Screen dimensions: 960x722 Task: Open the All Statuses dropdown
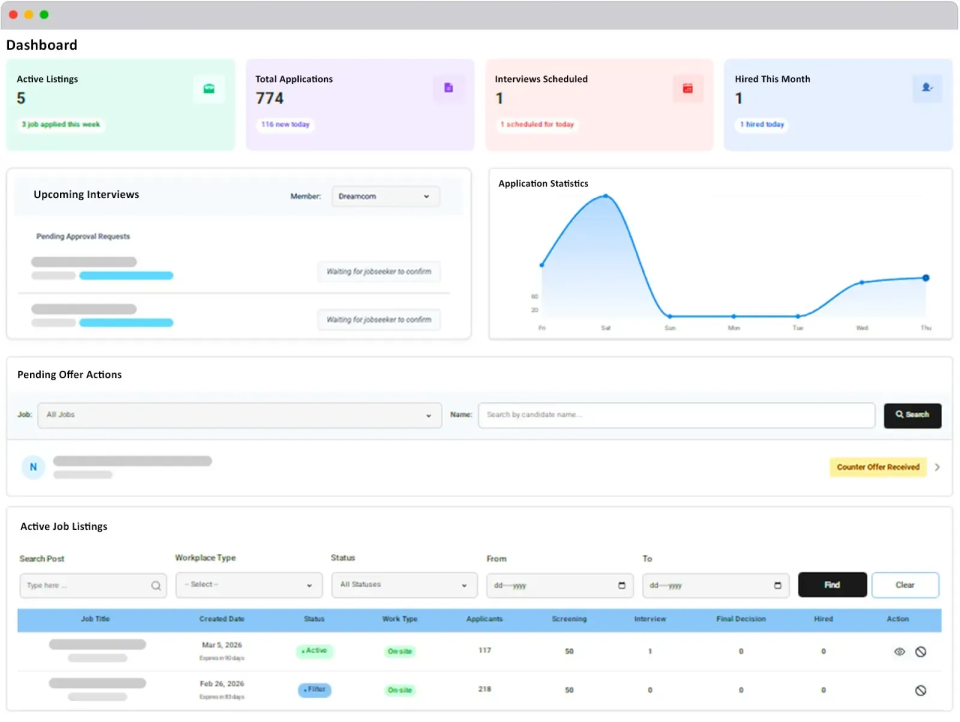(404, 585)
